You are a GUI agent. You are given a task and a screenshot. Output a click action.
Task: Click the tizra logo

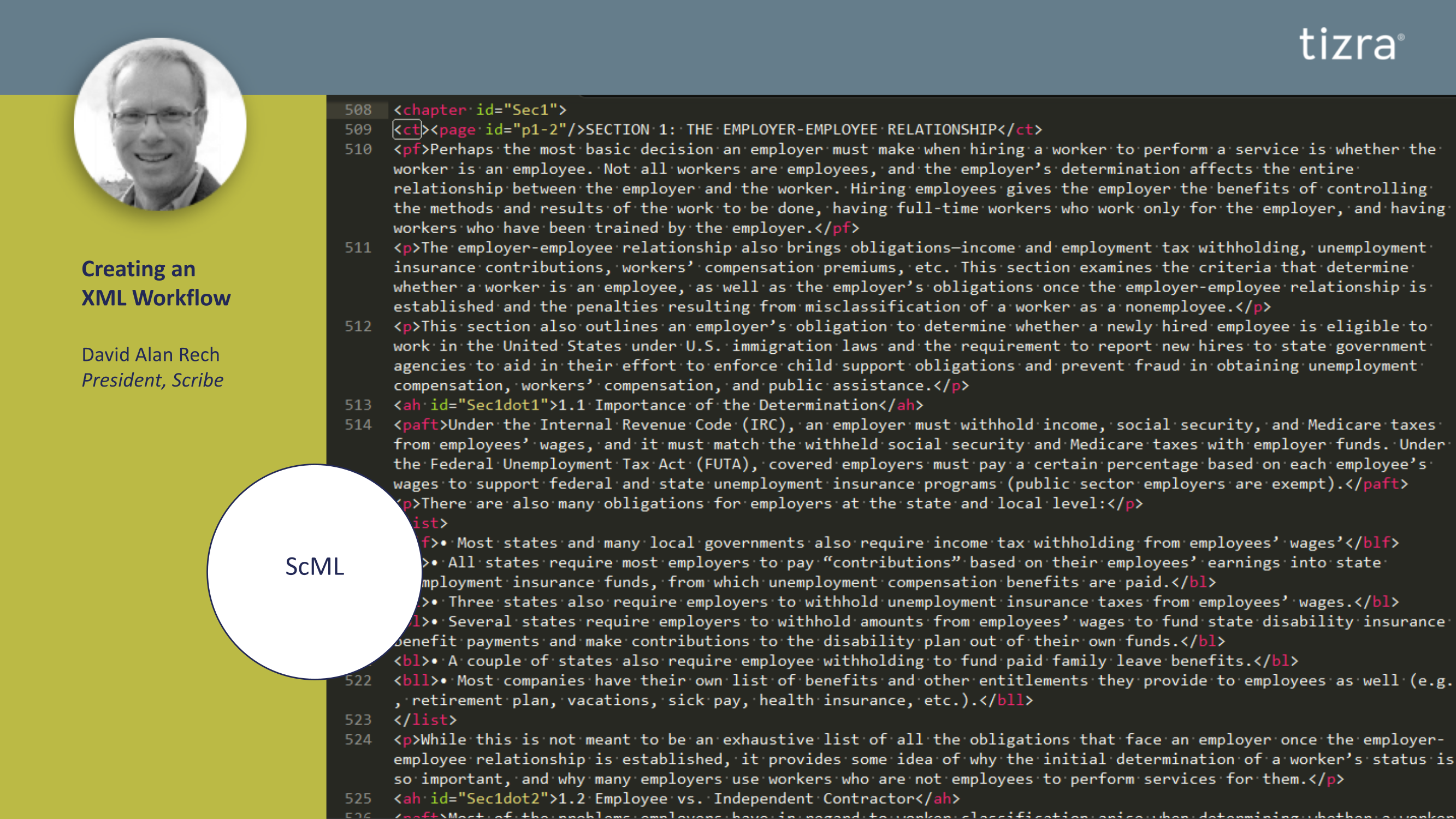tap(1351, 45)
